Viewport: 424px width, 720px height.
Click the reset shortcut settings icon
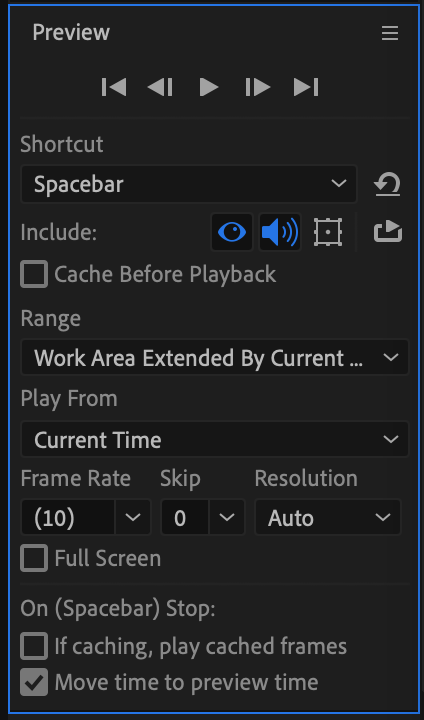(388, 185)
